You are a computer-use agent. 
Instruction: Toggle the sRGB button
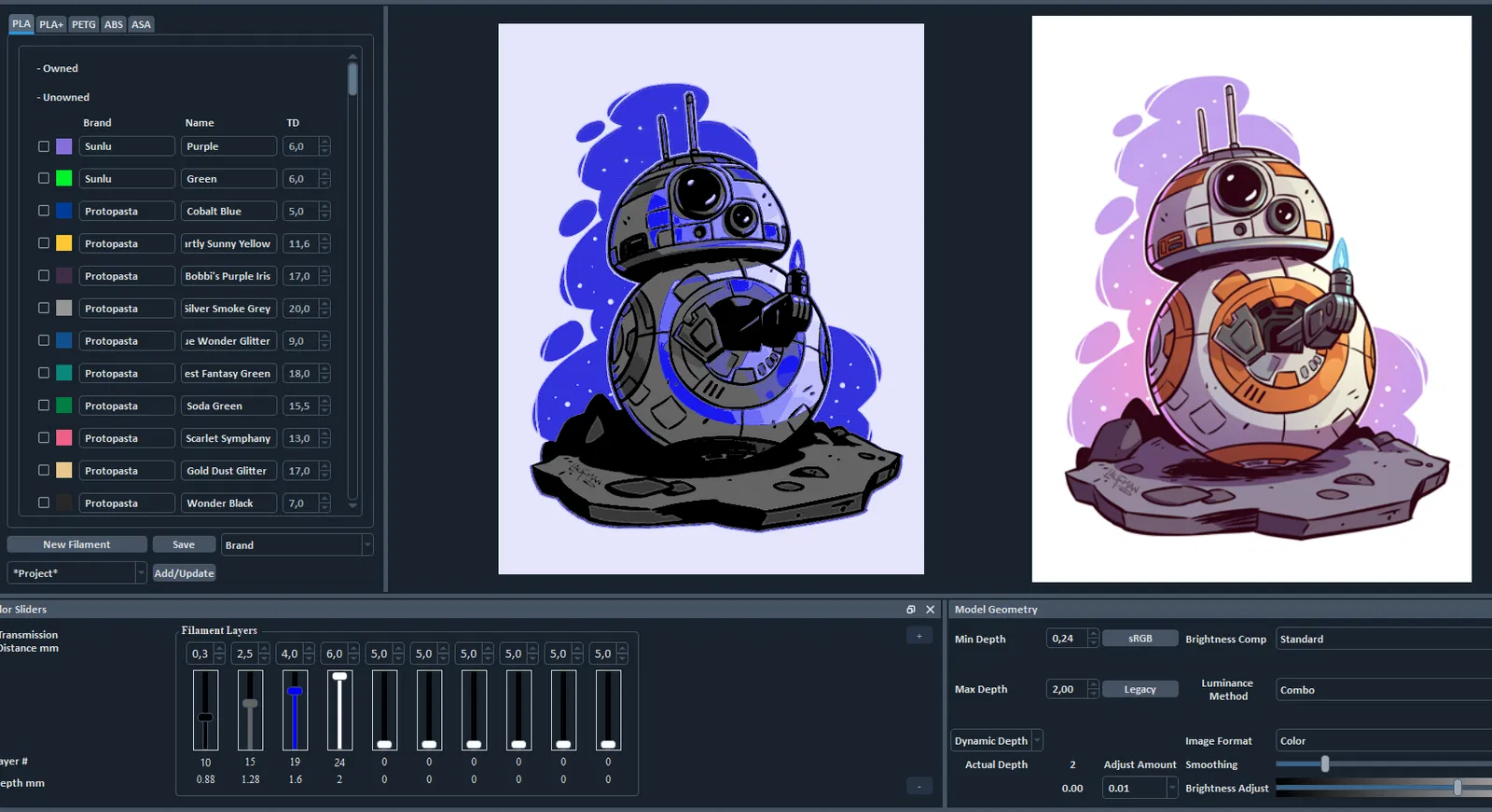(1140, 639)
